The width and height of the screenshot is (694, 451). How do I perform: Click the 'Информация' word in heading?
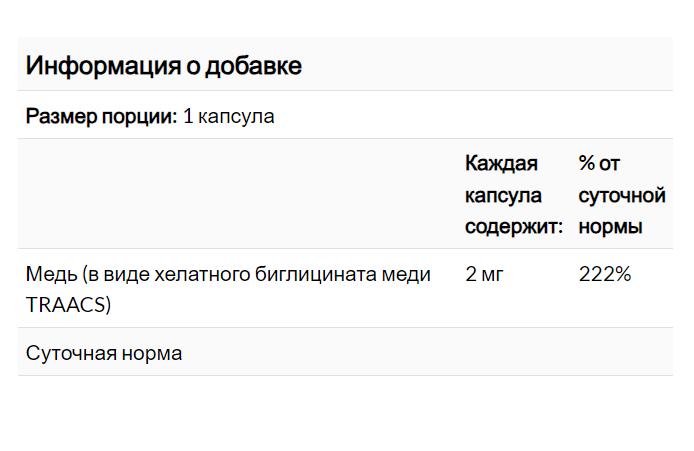tap(103, 66)
